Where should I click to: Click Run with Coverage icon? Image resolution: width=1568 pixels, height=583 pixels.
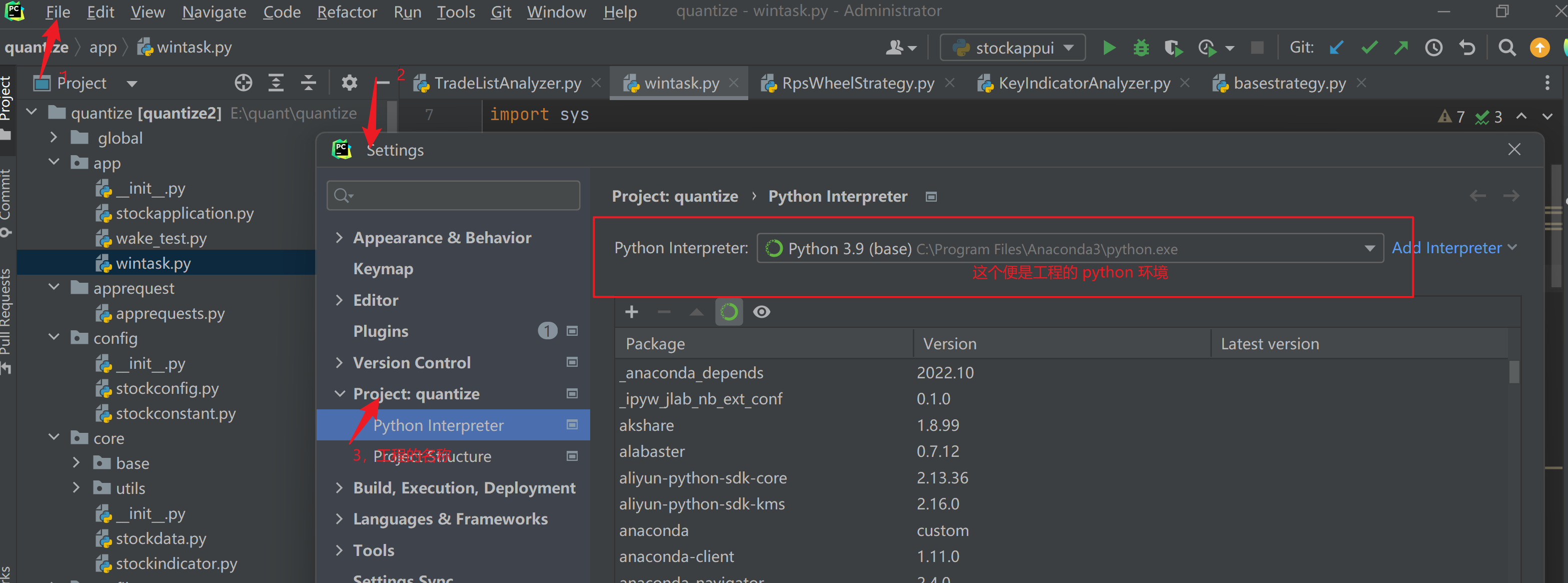point(1173,48)
